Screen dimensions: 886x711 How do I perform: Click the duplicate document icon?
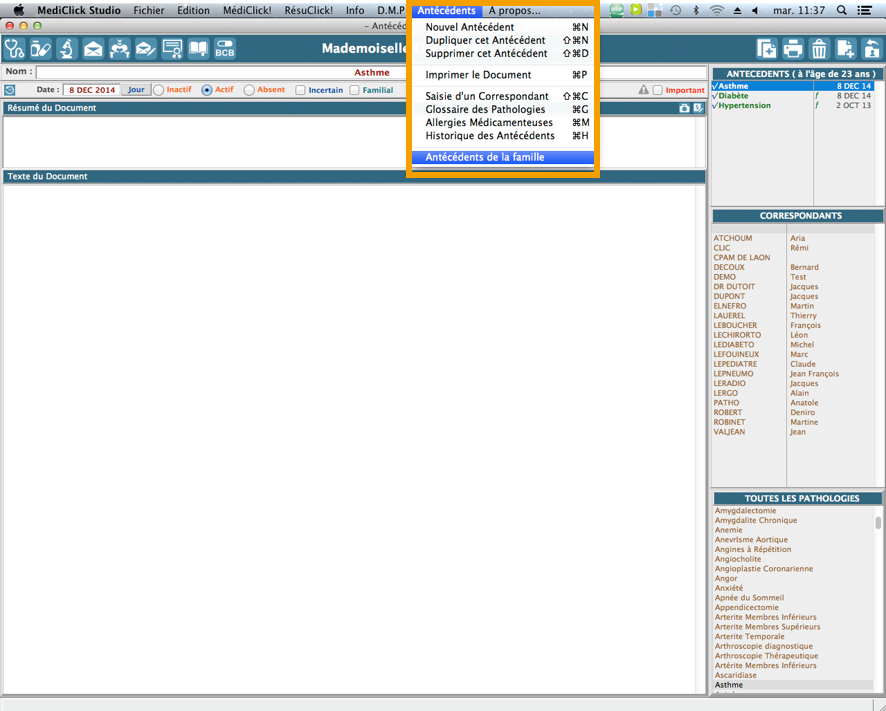[767, 48]
